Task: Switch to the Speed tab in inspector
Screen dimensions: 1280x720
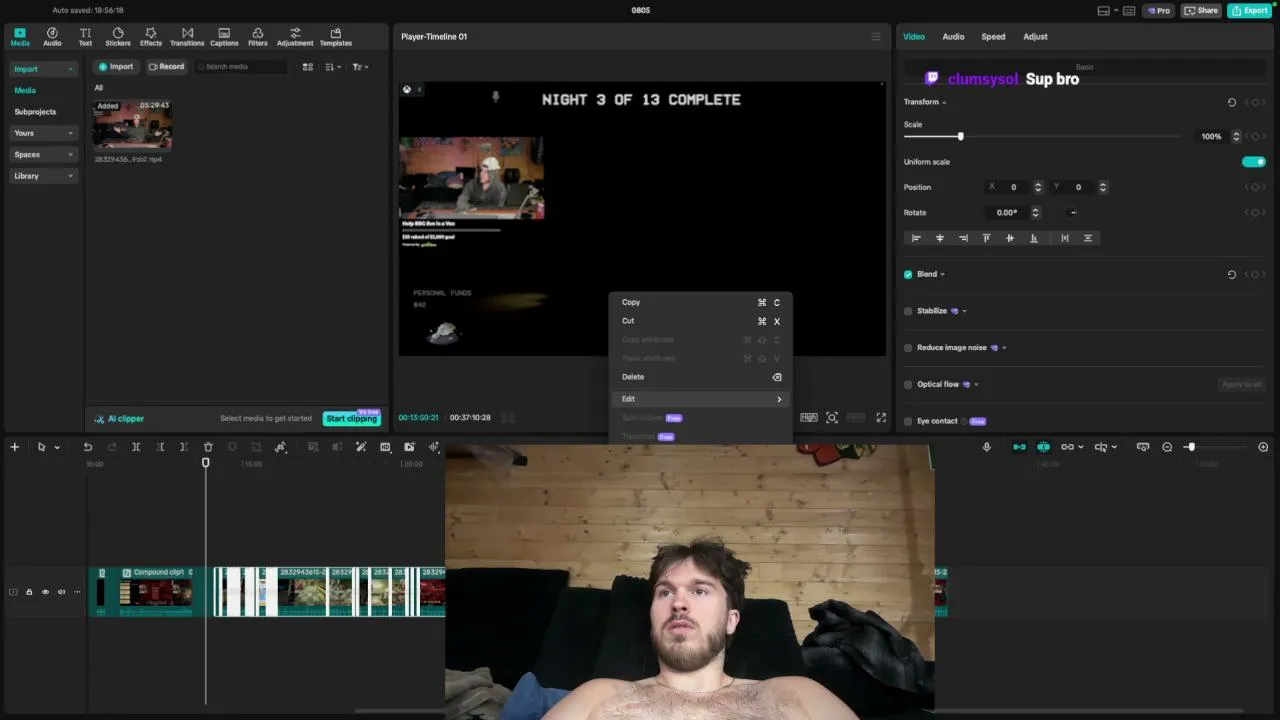Action: pyautogui.click(x=993, y=37)
